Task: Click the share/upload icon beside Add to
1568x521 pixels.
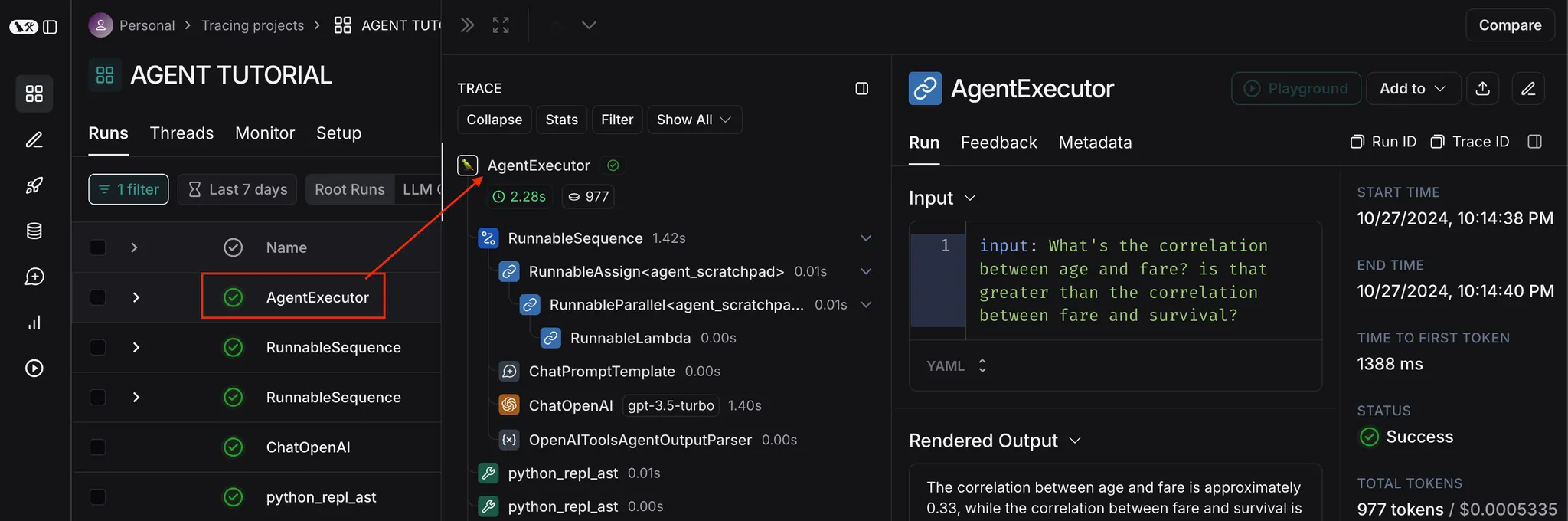Action: (1483, 89)
